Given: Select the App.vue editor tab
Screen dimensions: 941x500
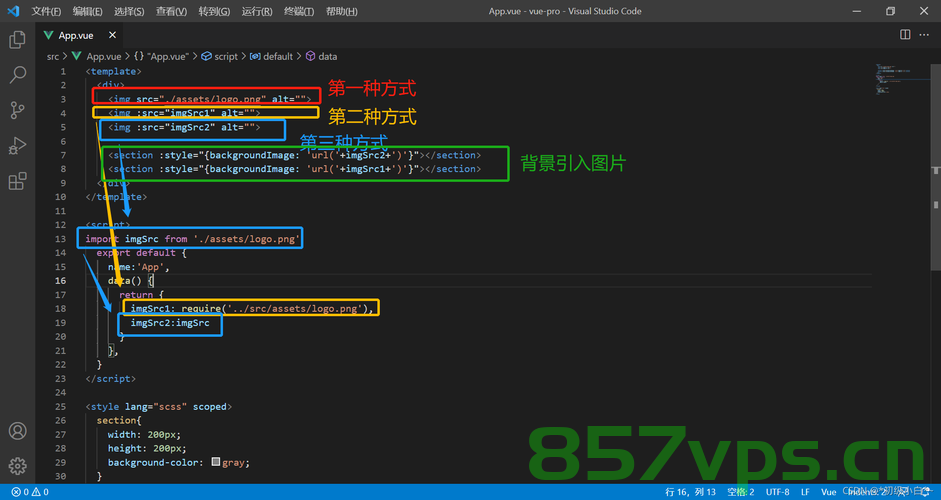Looking at the screenshot, I should point(79,35).
